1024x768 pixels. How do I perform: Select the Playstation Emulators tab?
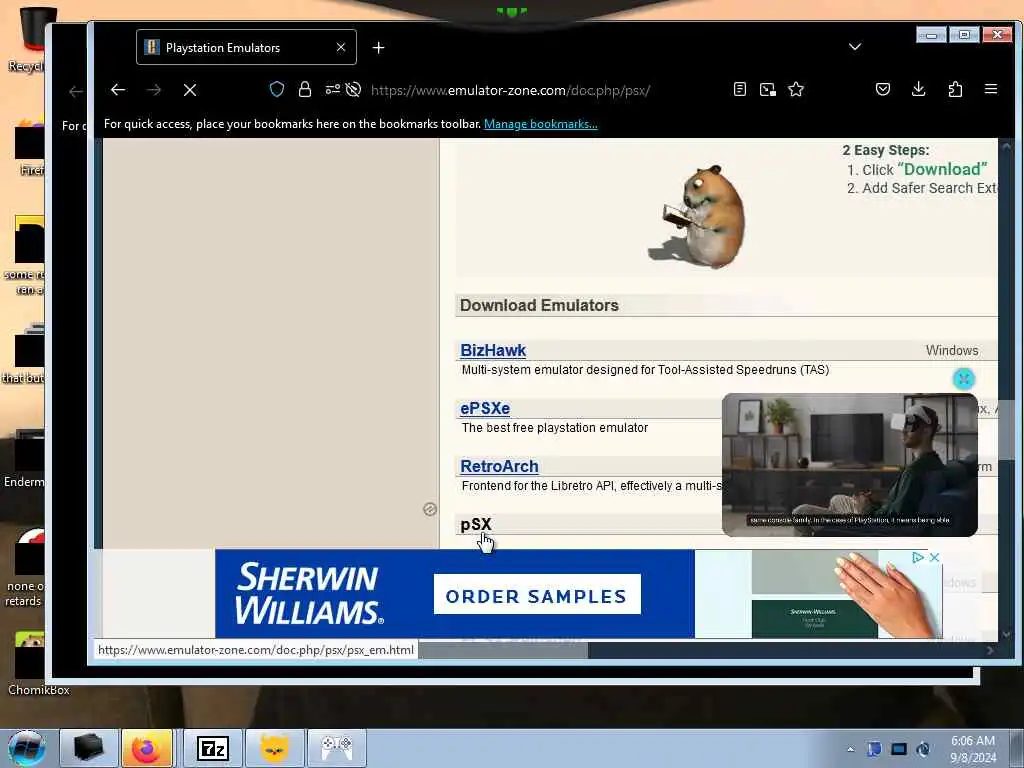(246, 47)
